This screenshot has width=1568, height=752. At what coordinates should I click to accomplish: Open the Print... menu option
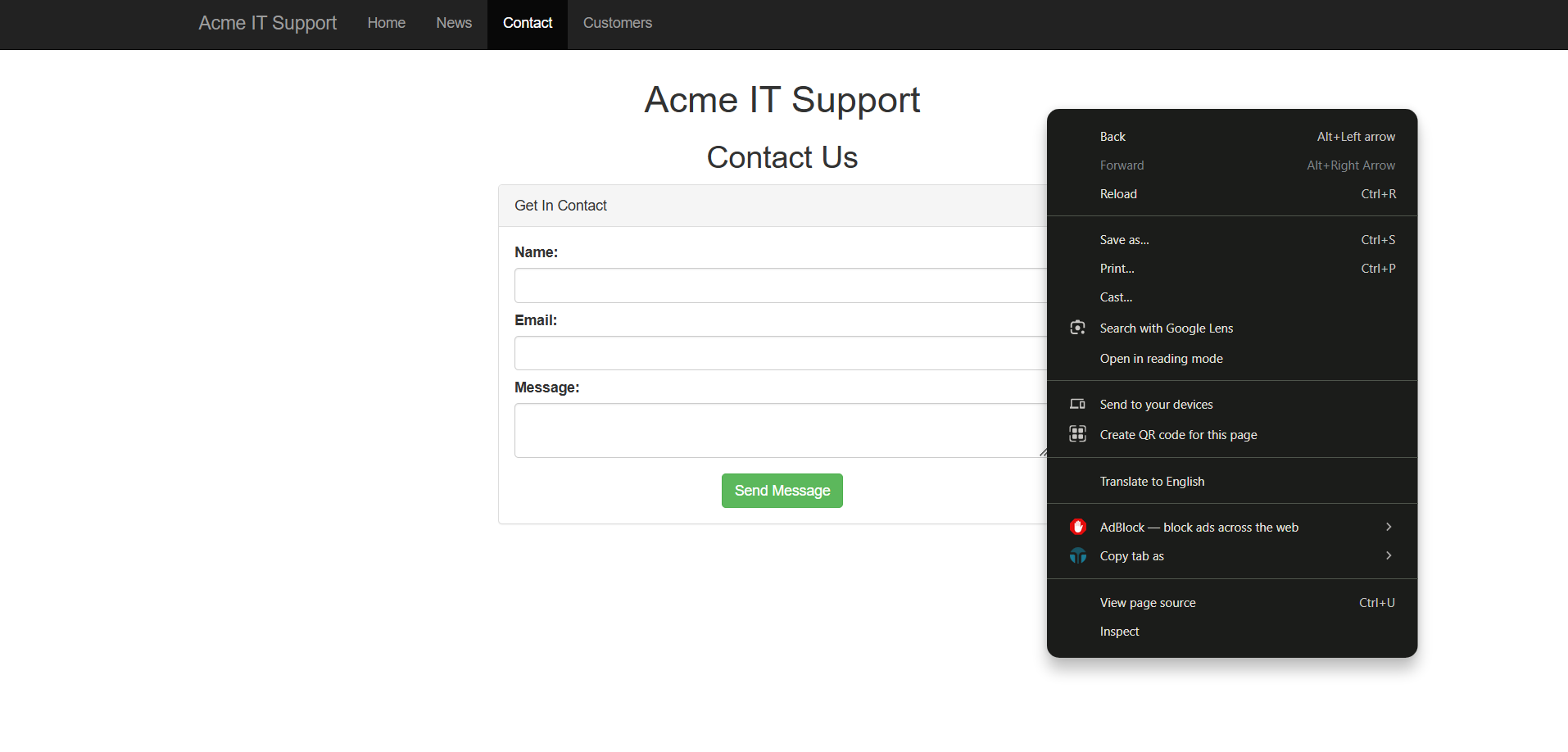(1117, 269)
